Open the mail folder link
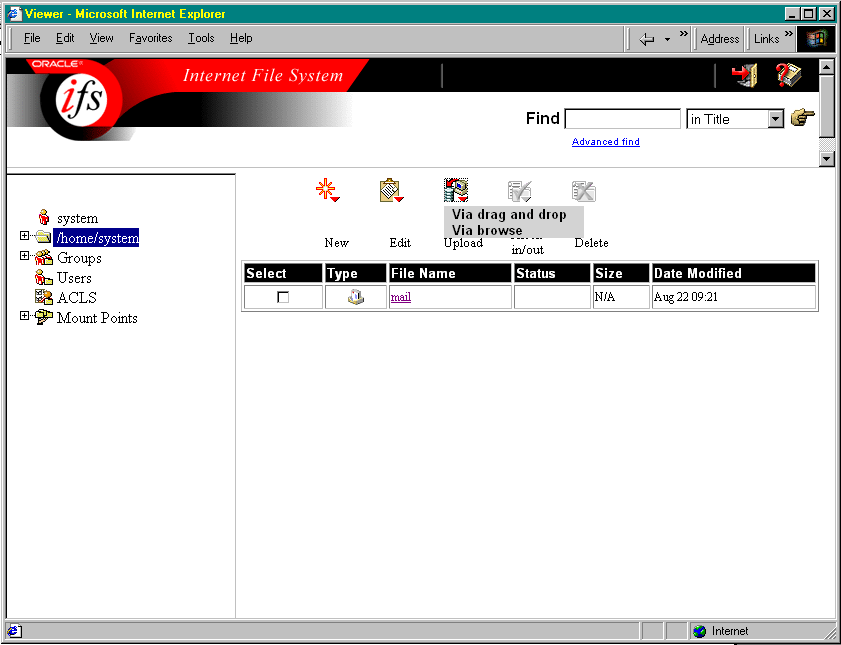 coord(401,296)
